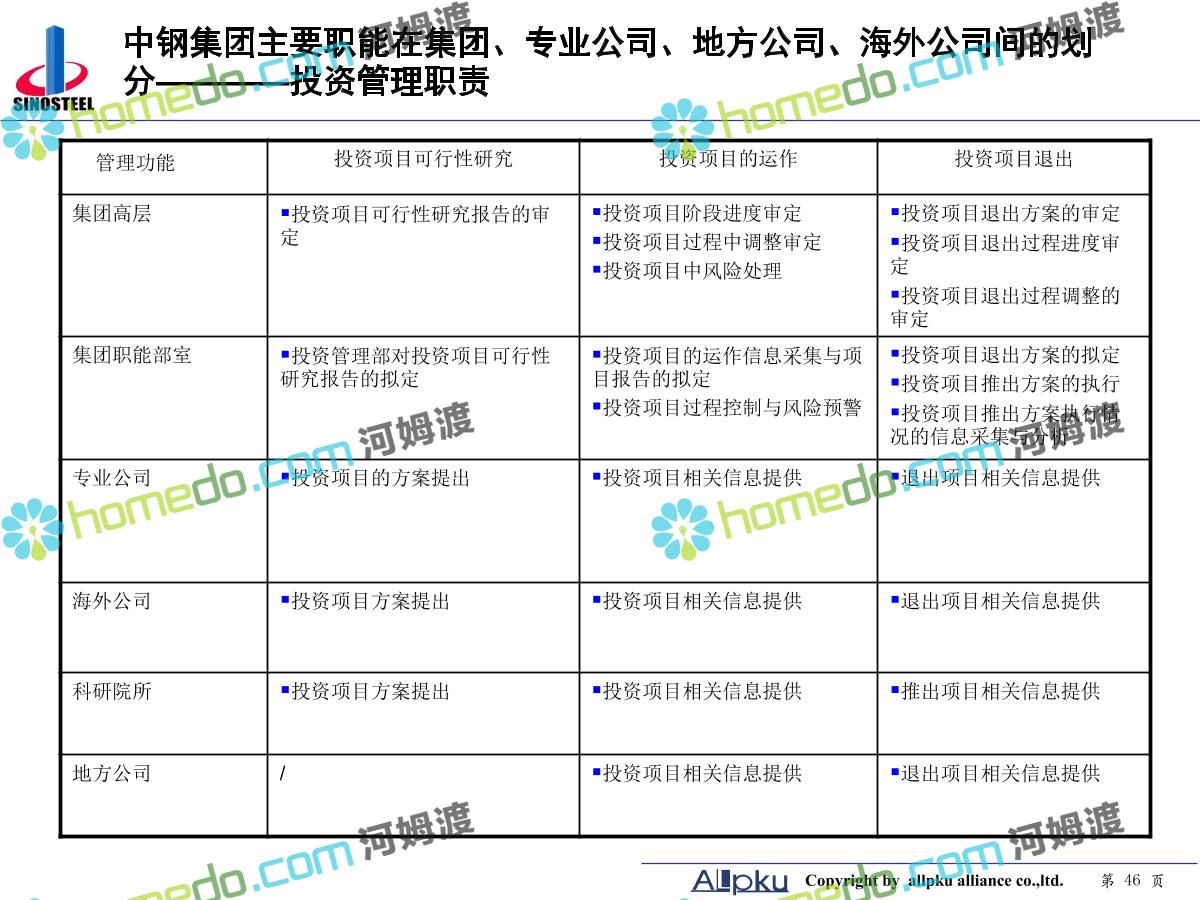The width and height of the screenshot is (1200, 900).
Task: Click the blue bullet before 投资项目中风险处理
Action: point(596,269)
